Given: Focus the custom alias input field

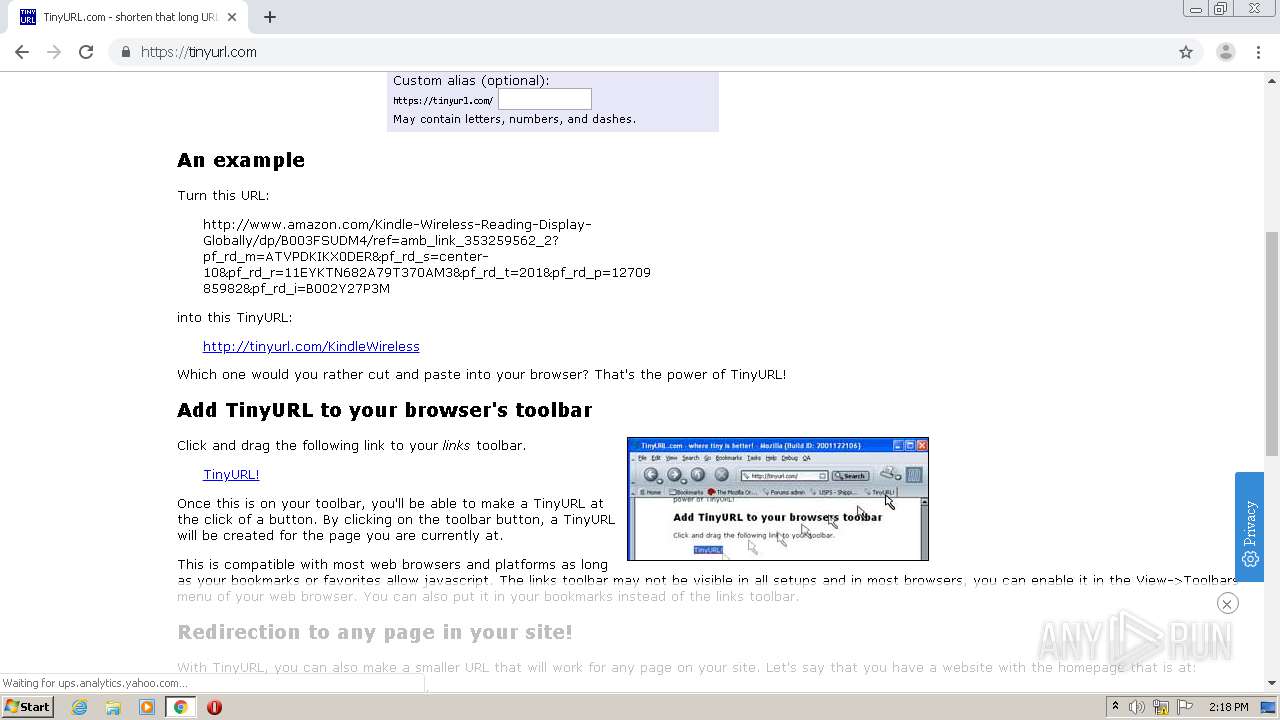Looking at the screenshot, I should point(545,99).
